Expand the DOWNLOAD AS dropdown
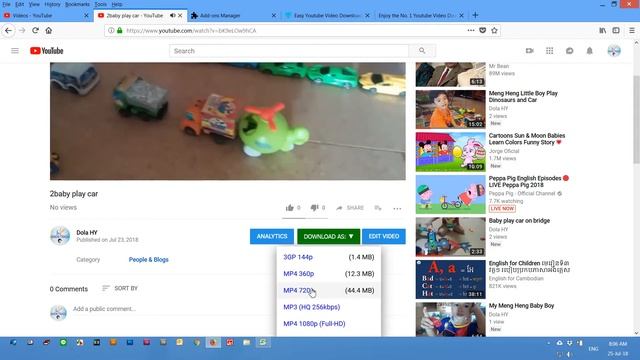The height and width of the screenshot is (360, 640). click(329, 236)
